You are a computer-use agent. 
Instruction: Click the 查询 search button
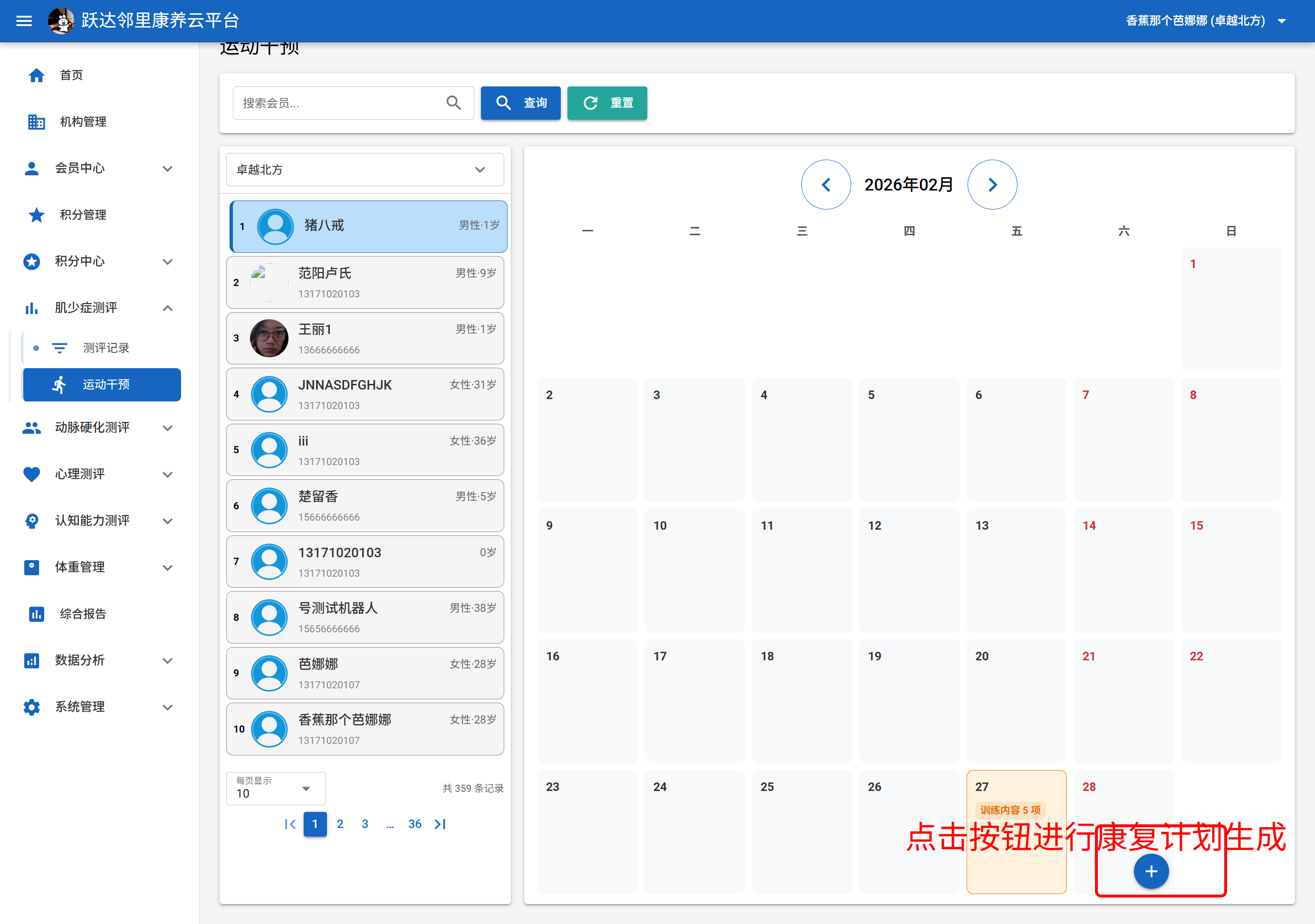(x=520, y=103)
